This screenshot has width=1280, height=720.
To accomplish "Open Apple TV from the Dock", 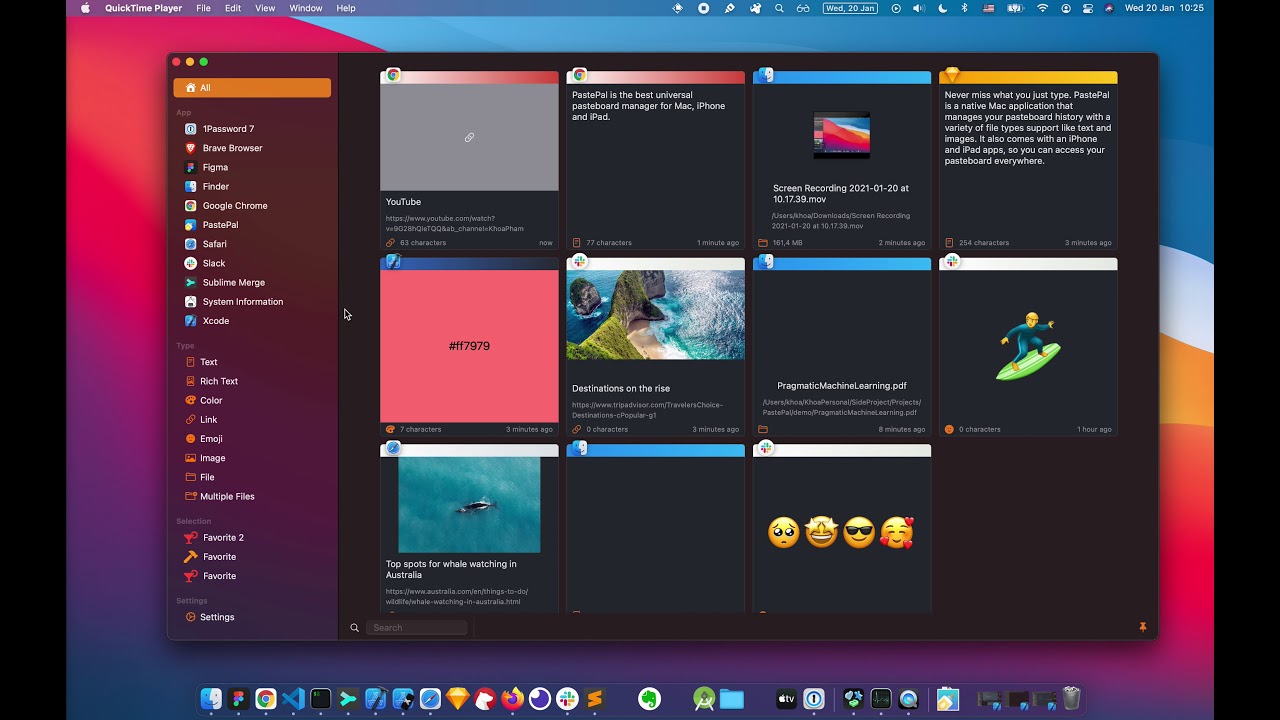I will pos(787,699).
